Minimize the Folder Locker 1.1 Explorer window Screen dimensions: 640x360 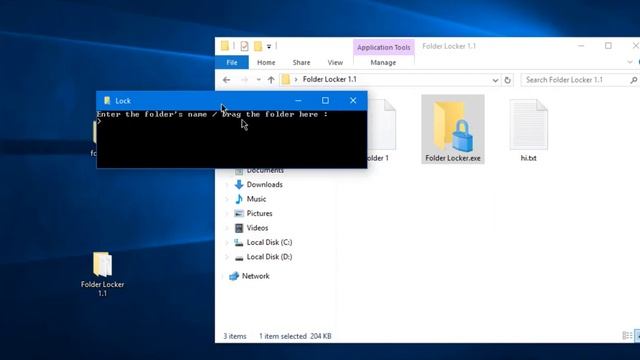(x=581, y=46)
